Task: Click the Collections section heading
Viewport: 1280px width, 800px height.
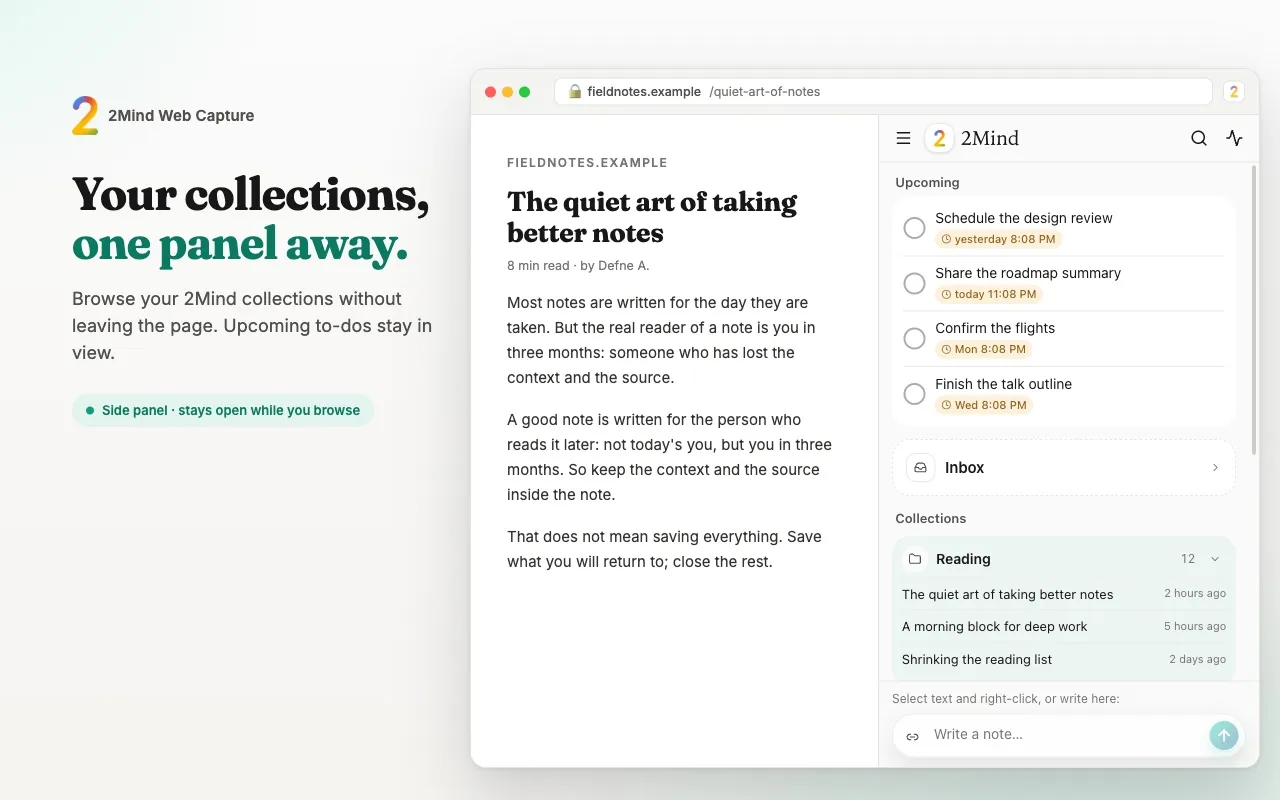Action: point(930,518)
